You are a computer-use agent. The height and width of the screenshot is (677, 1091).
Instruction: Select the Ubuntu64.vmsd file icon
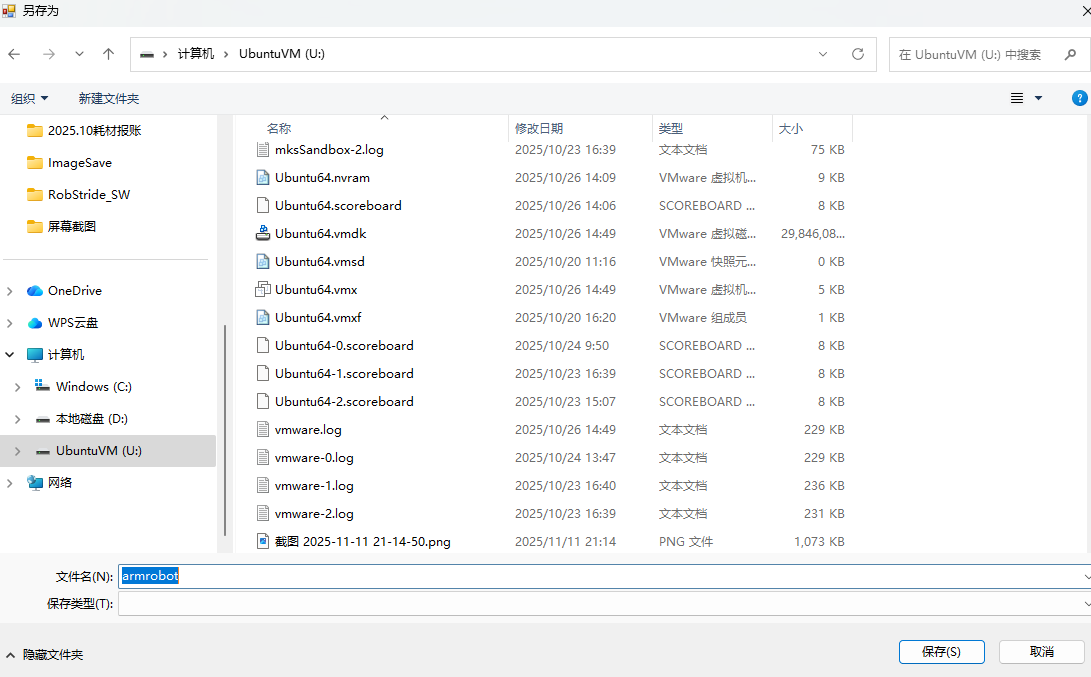262,262
